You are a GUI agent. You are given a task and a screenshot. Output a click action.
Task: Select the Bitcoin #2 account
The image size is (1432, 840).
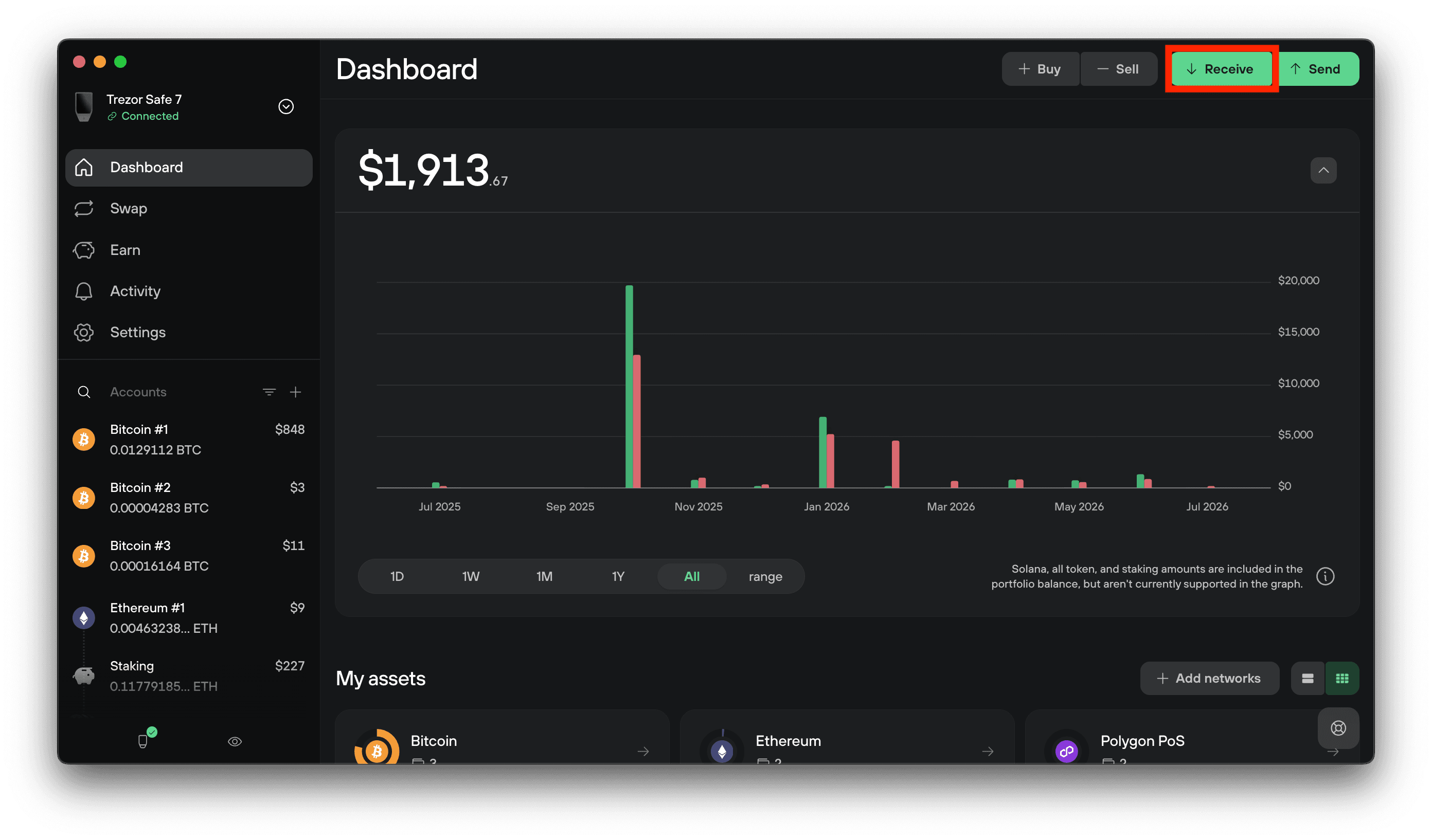[x=189, y=498]
